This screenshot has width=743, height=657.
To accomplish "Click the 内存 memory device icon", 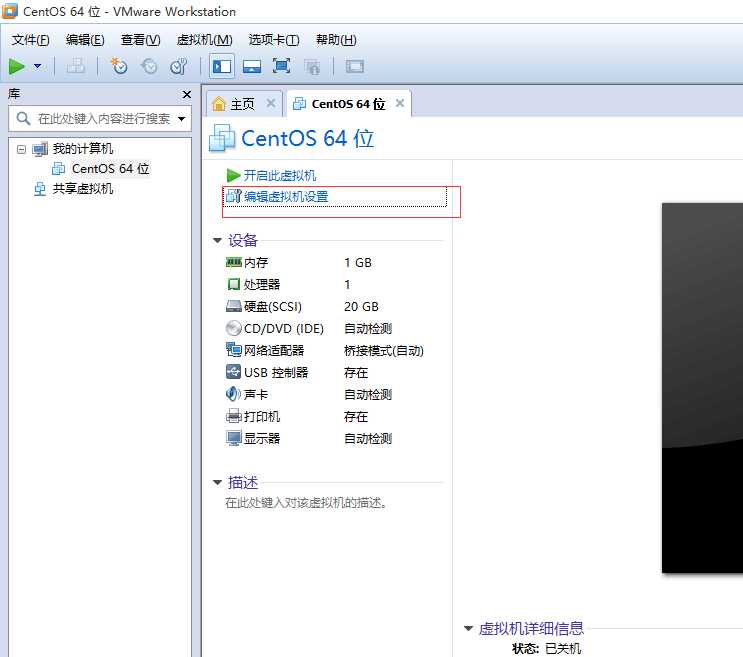I will click(234, 262).
